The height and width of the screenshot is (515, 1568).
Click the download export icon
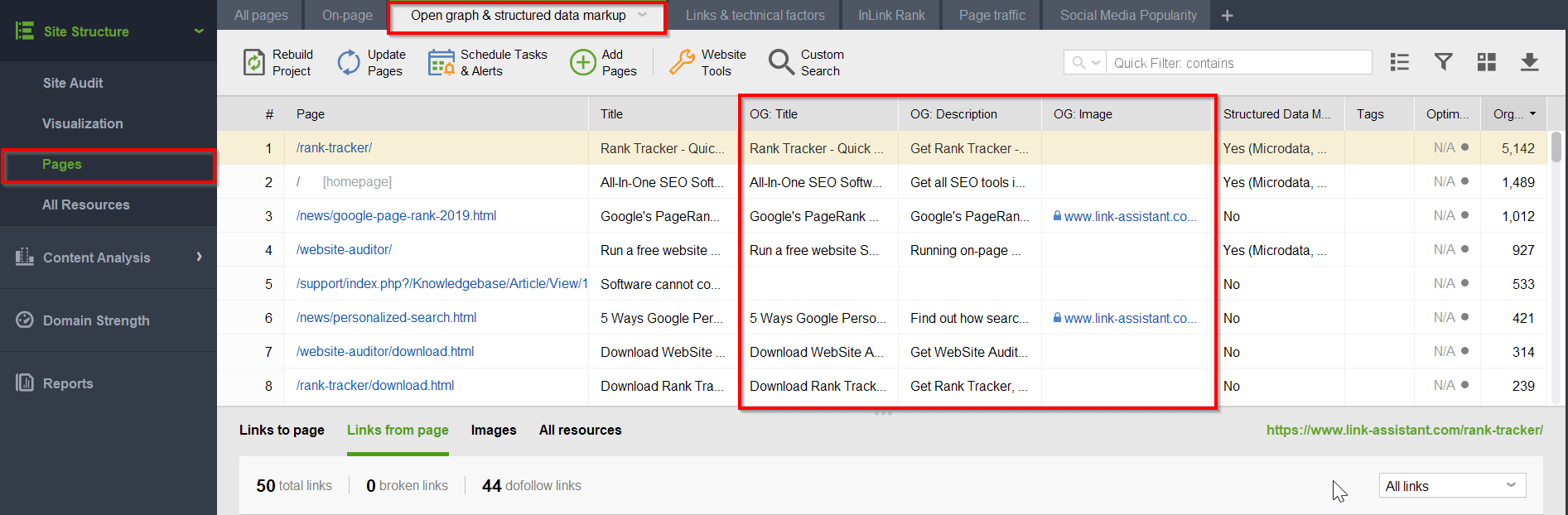1530,62
